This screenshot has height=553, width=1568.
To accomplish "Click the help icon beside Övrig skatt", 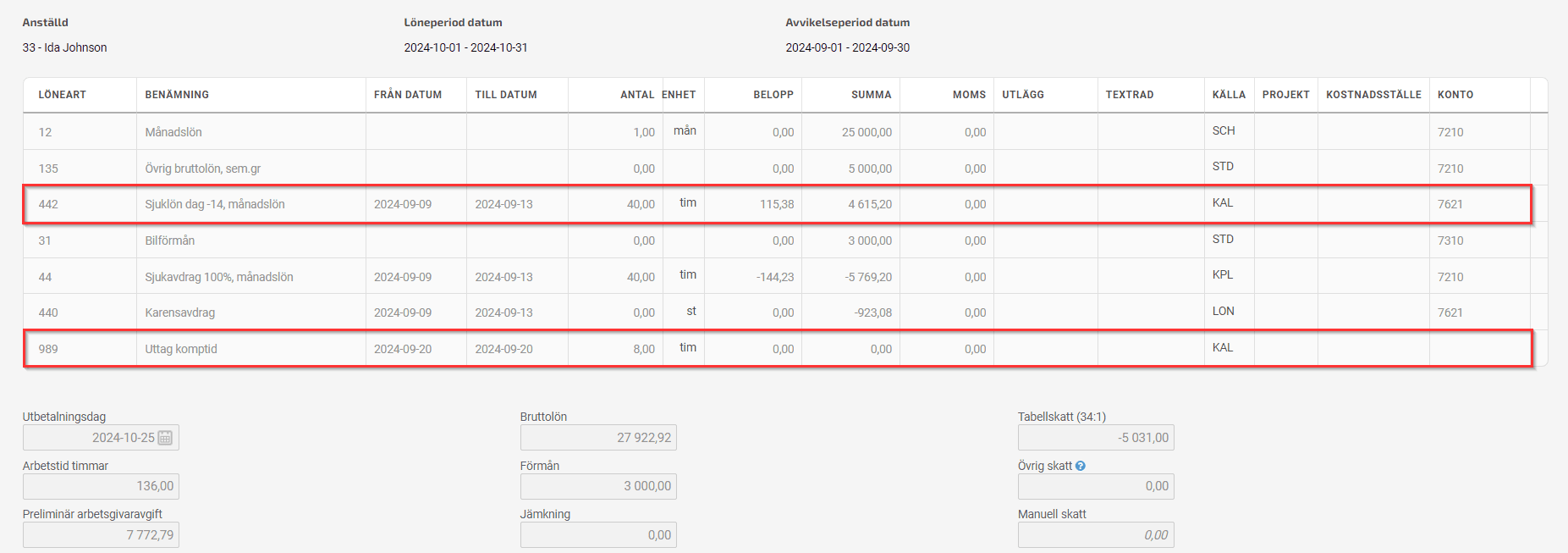I will (1081, 466).
